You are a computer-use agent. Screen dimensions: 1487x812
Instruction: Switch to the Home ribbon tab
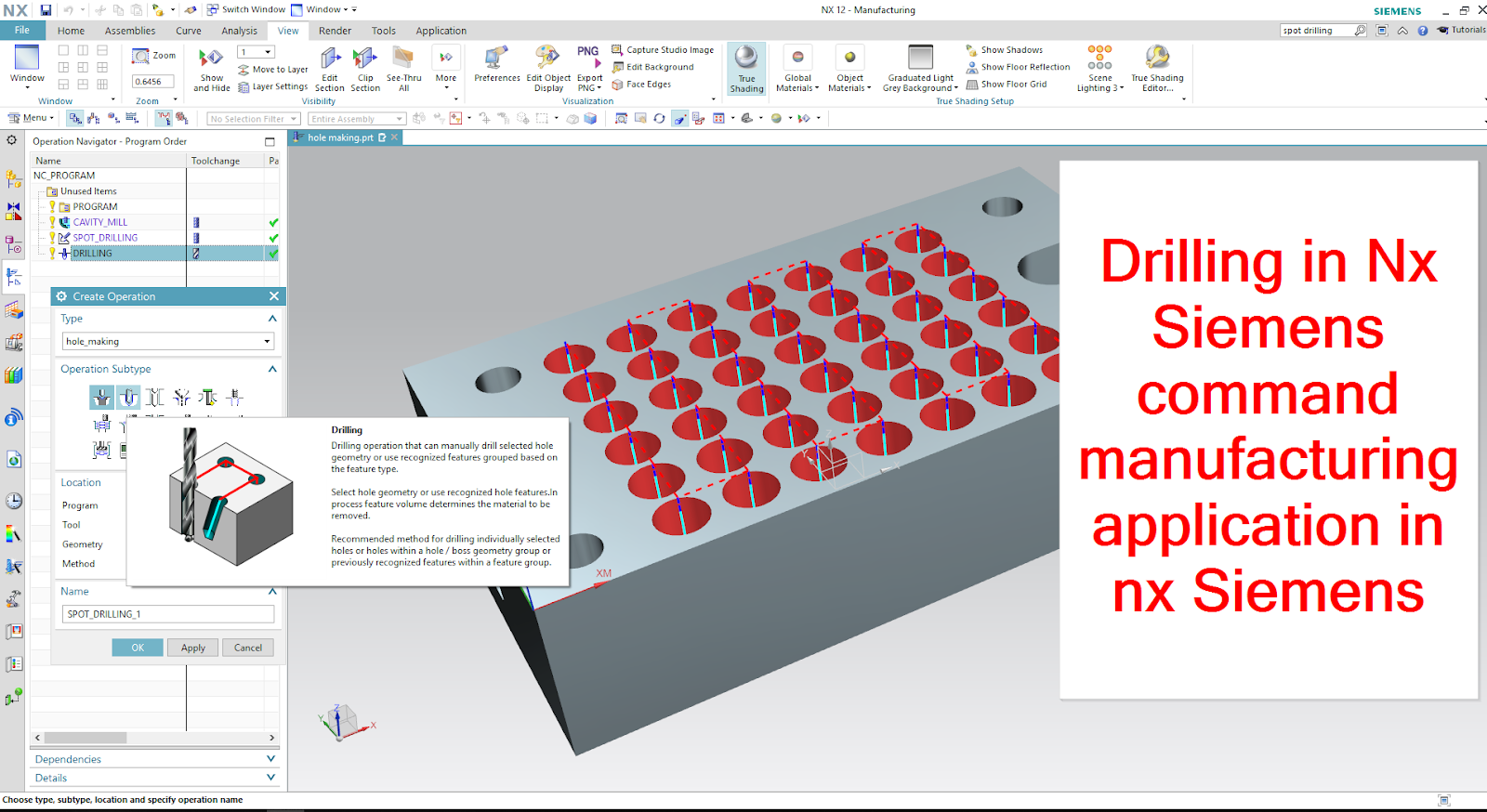point(71,31)
